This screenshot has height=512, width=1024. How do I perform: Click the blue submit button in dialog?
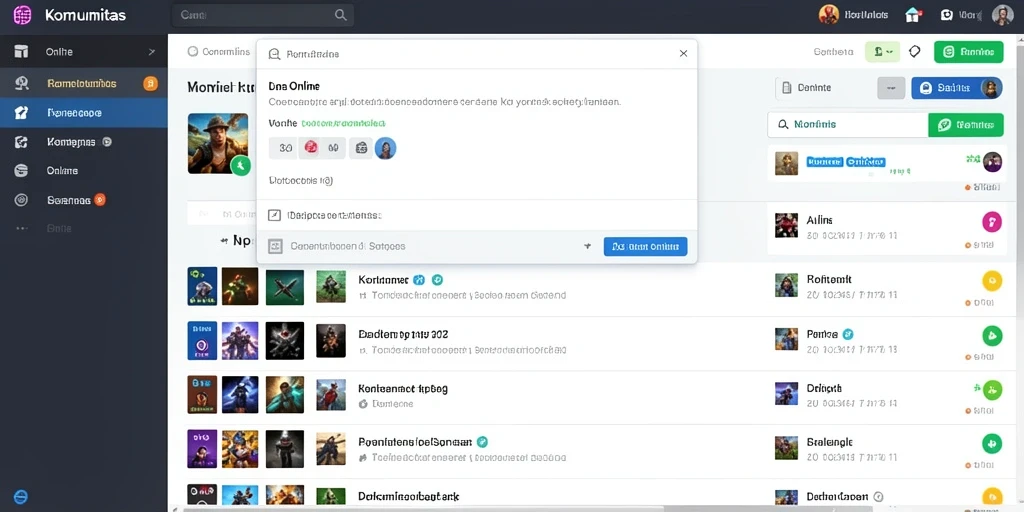pos(645,246)
